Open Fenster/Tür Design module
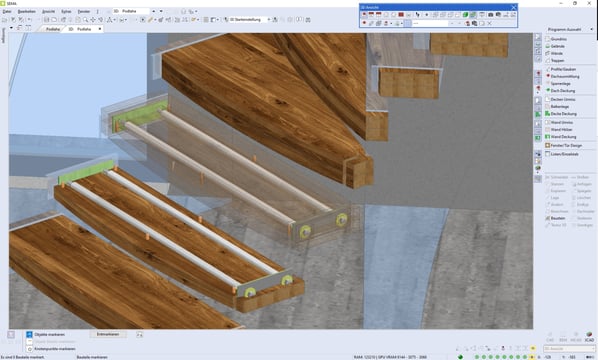The height and width of the screenshot is (360, 598). click(566, 145)
